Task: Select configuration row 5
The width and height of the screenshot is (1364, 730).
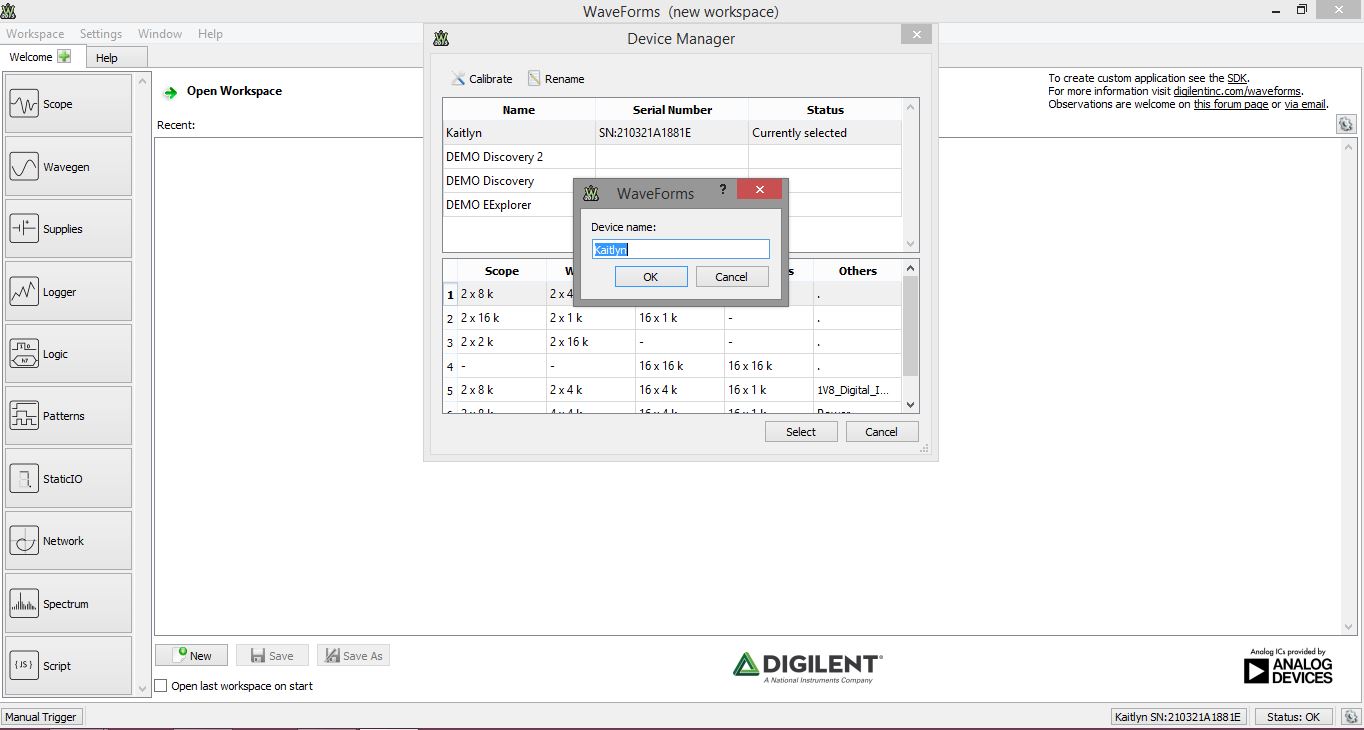Action: click(672, 390)
